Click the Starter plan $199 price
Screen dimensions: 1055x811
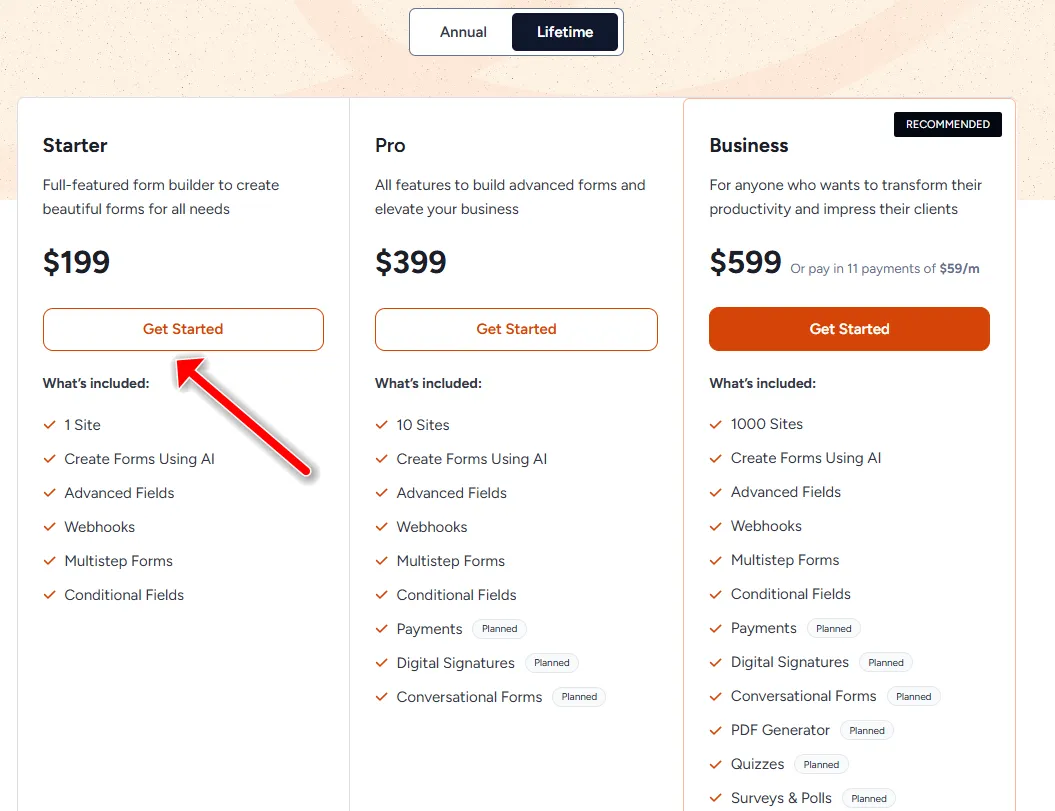(76, 262)
